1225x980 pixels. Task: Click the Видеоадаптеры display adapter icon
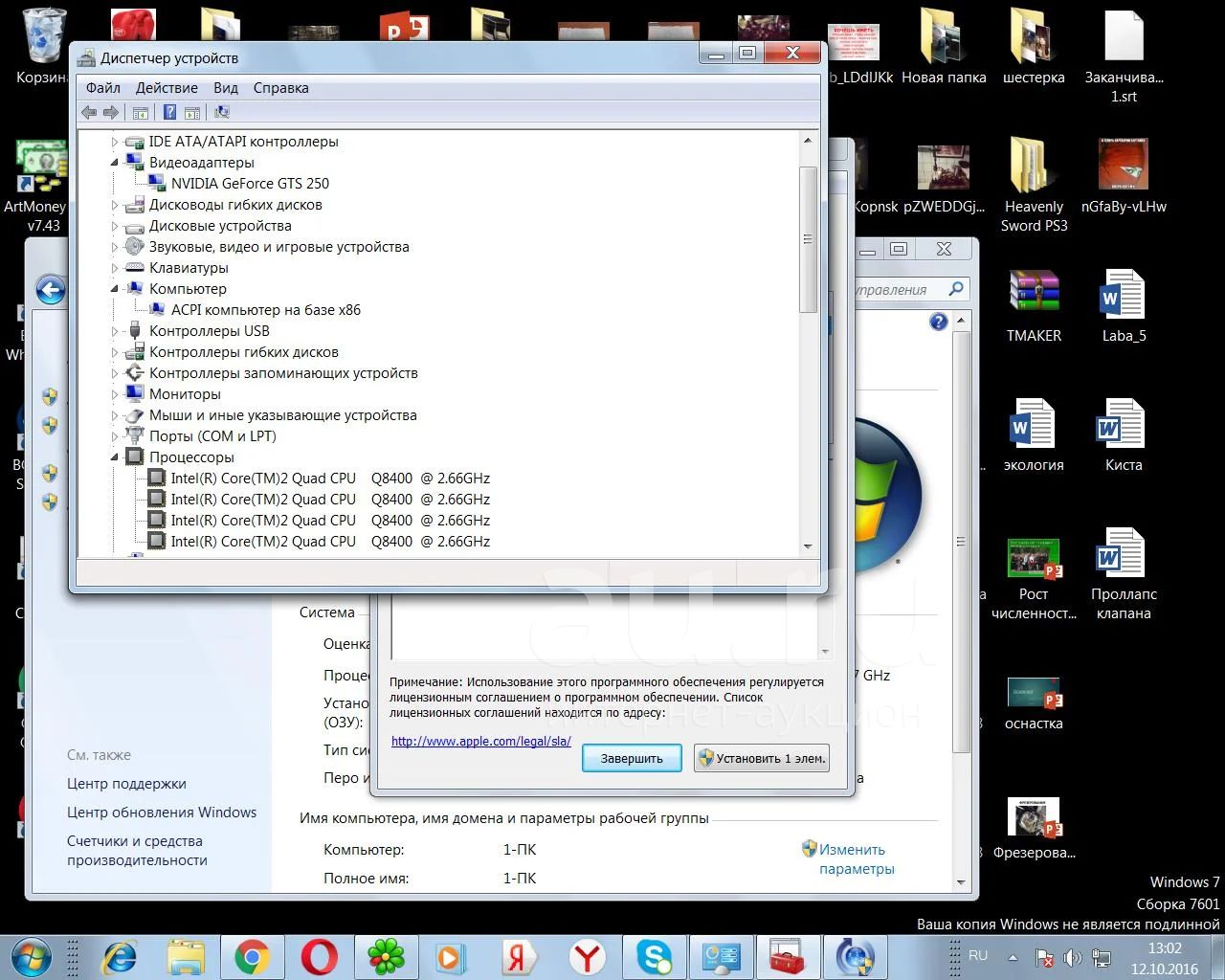tap(134, 162)
